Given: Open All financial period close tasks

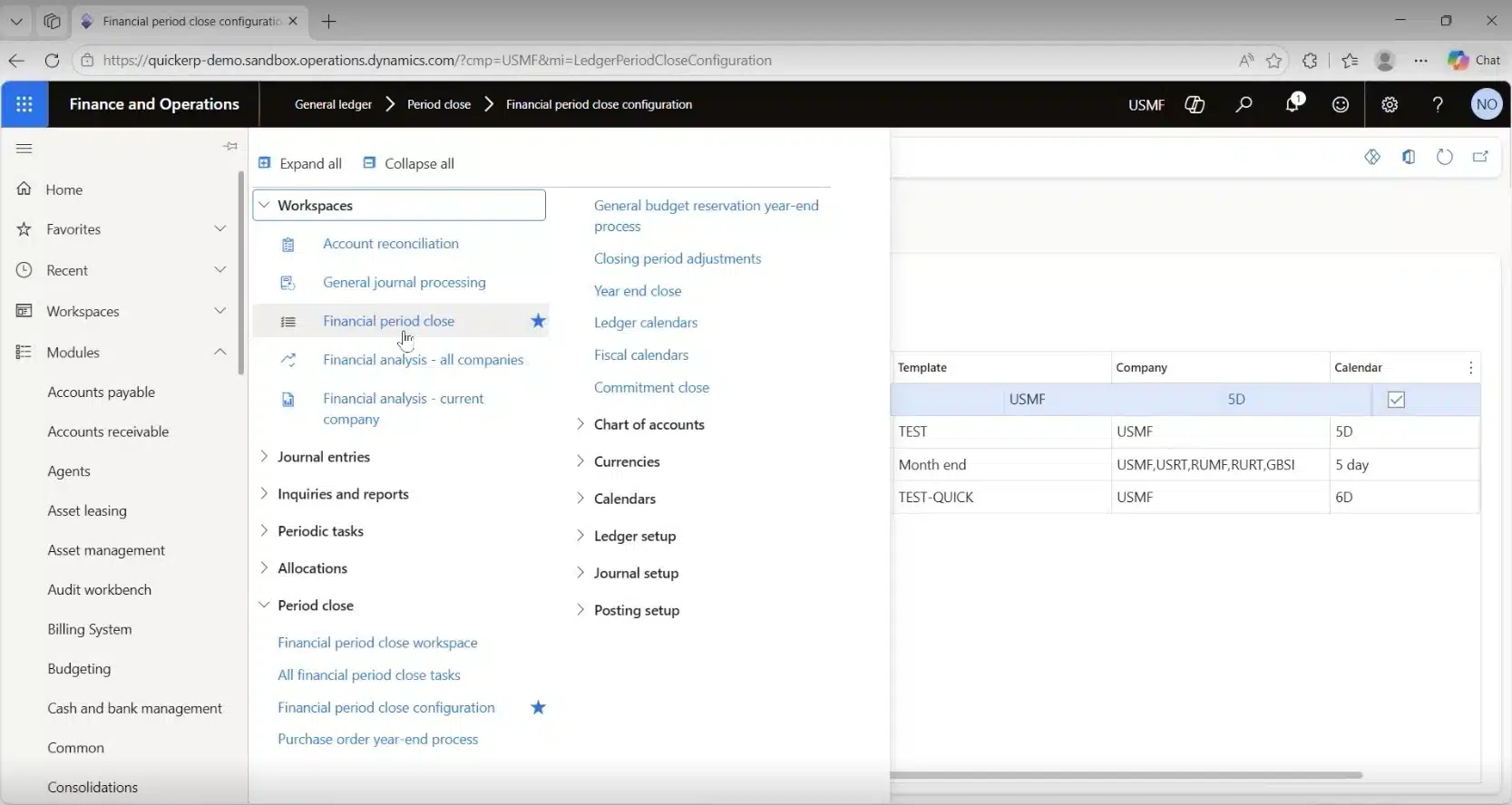Looking at the screenshot, I should [369, 674].
